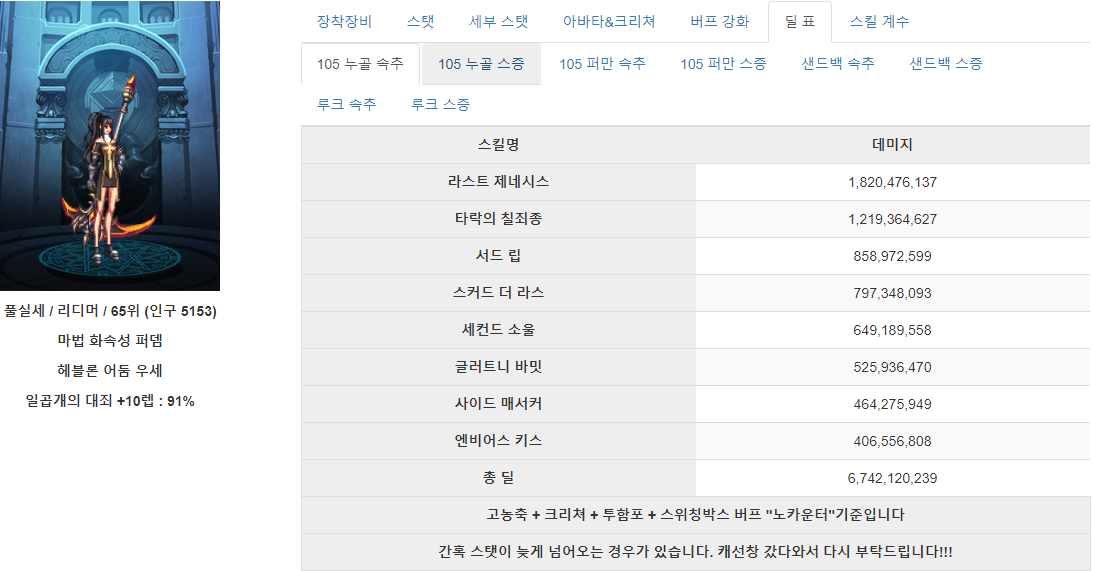Click damage value 464,275,949
The image size is (1093, 571).
tap(892, 404)
